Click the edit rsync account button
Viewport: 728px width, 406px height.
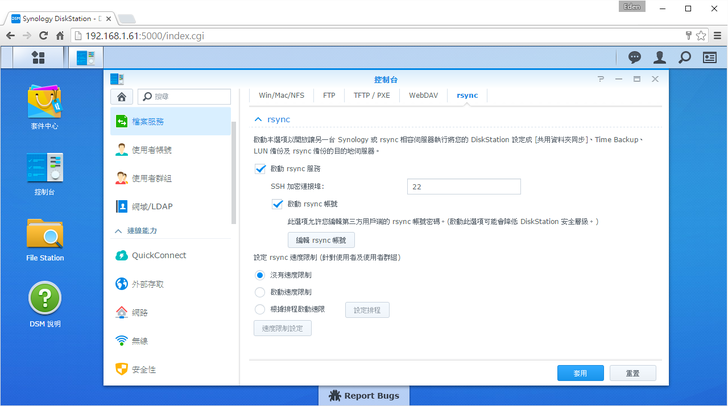pos(321,240)
